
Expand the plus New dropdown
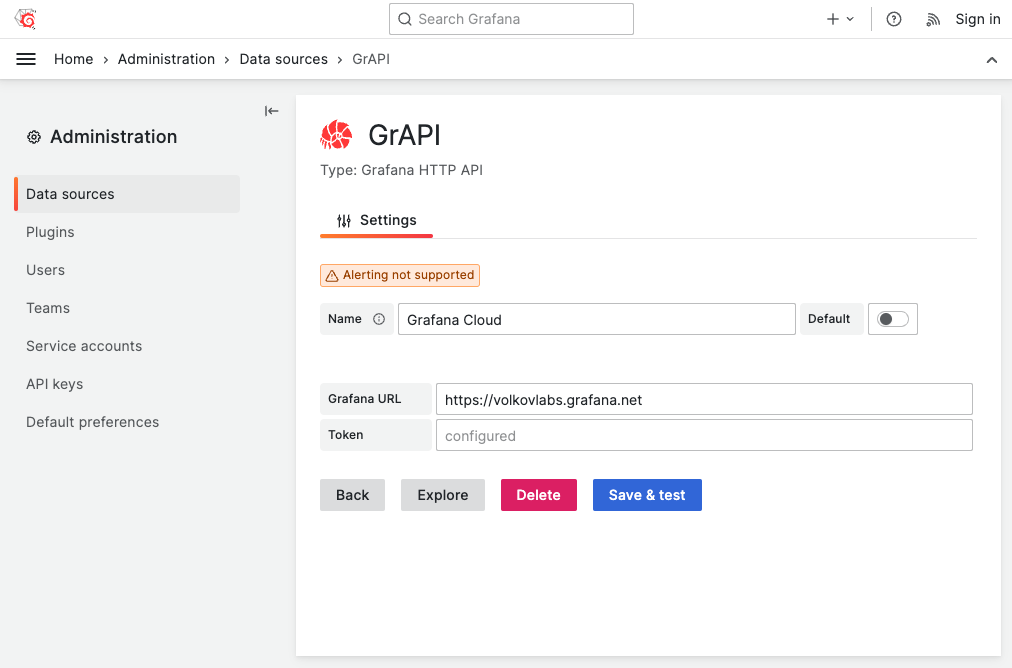point(840,19)
